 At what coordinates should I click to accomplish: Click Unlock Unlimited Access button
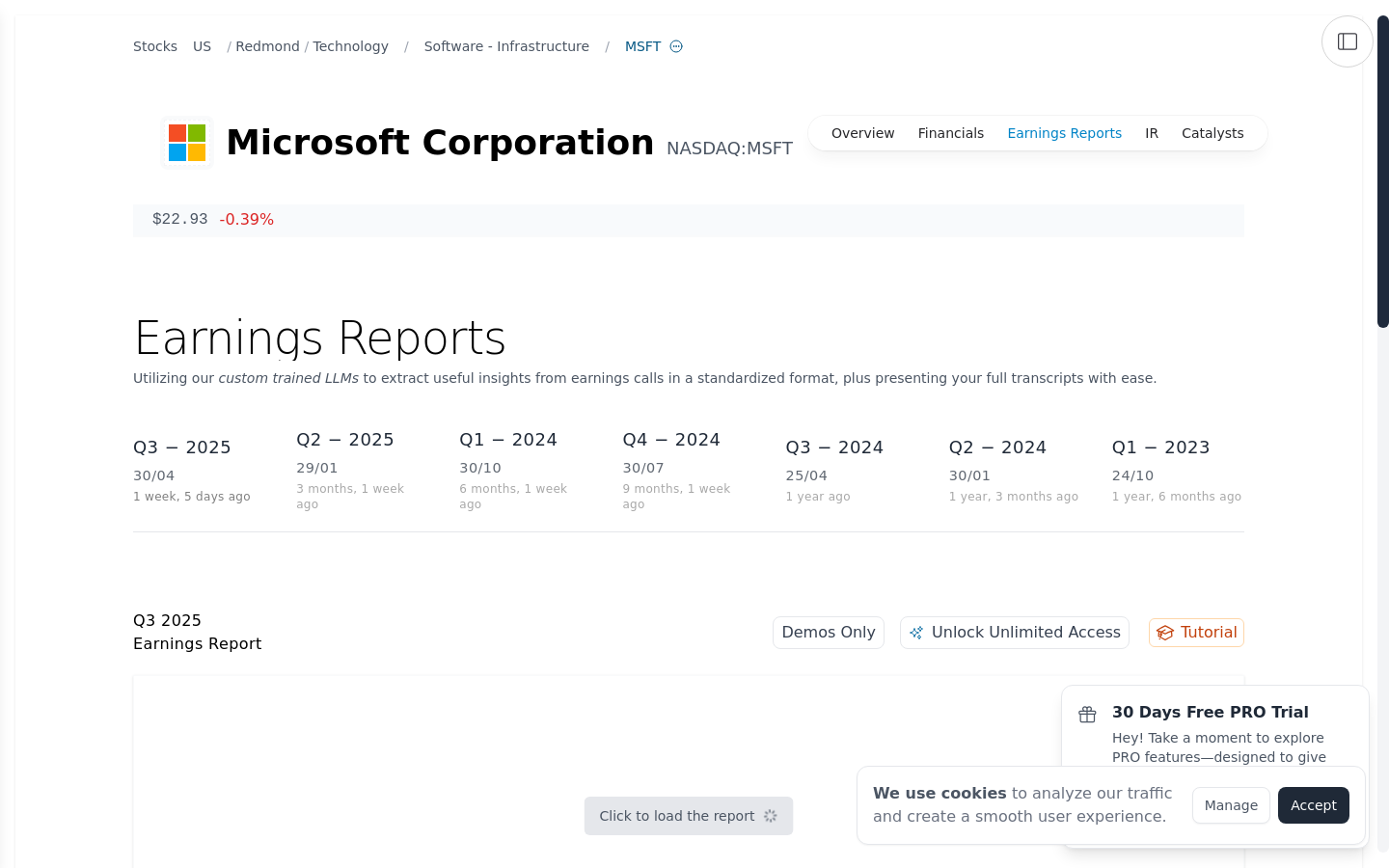point(1015,633)
